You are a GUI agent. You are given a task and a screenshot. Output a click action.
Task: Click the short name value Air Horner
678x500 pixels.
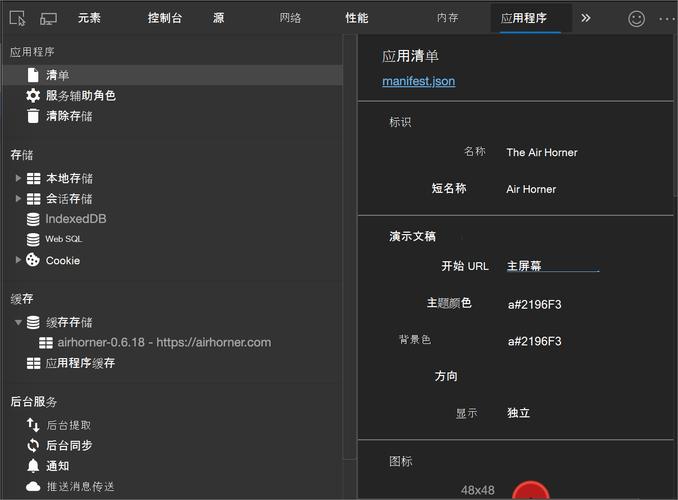click(x=531, y=189)
